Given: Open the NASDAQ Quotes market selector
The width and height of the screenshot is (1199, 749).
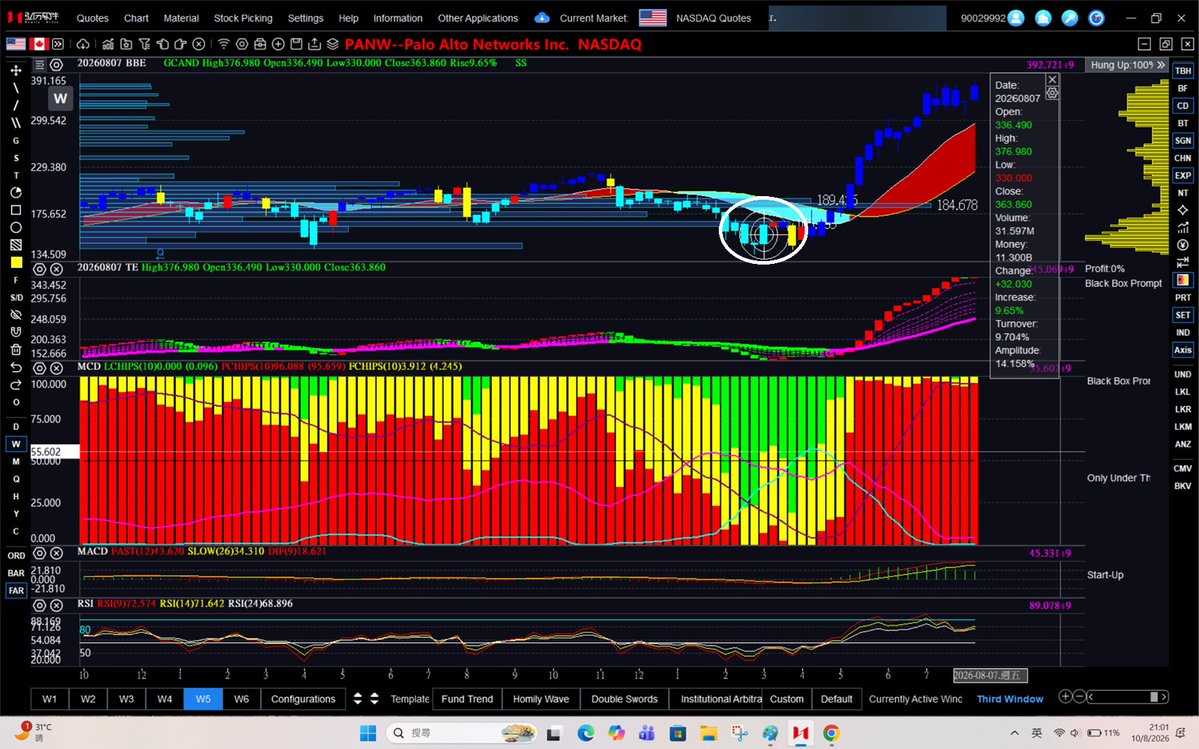Looking at the screenshot, I should click(x=713, y=18).
